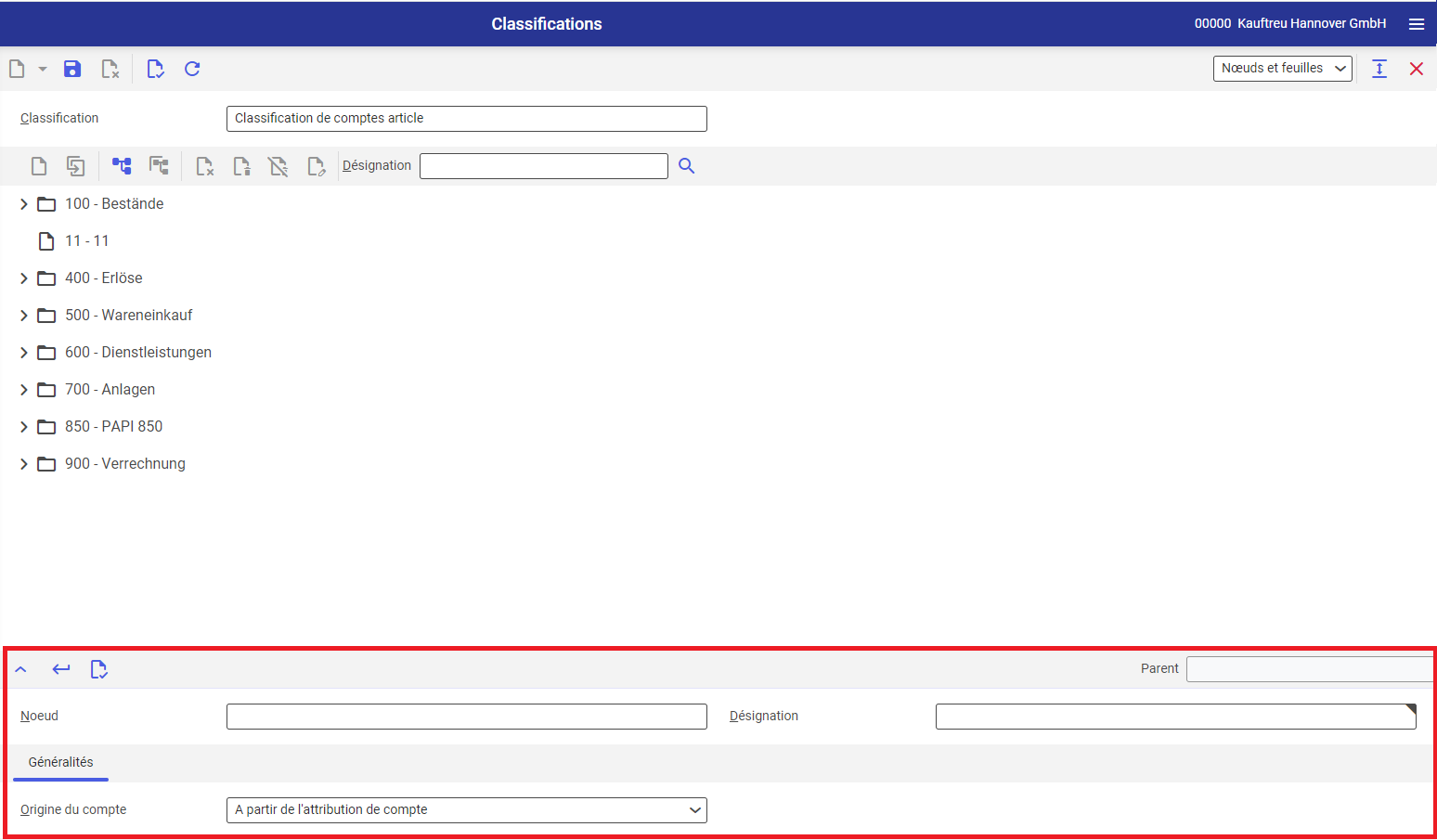Image resolution: width=1437 pixels, height=840 pixels.
Task: Click the crossed-out document icon in tree toolbar
Action: pos(278,166)
